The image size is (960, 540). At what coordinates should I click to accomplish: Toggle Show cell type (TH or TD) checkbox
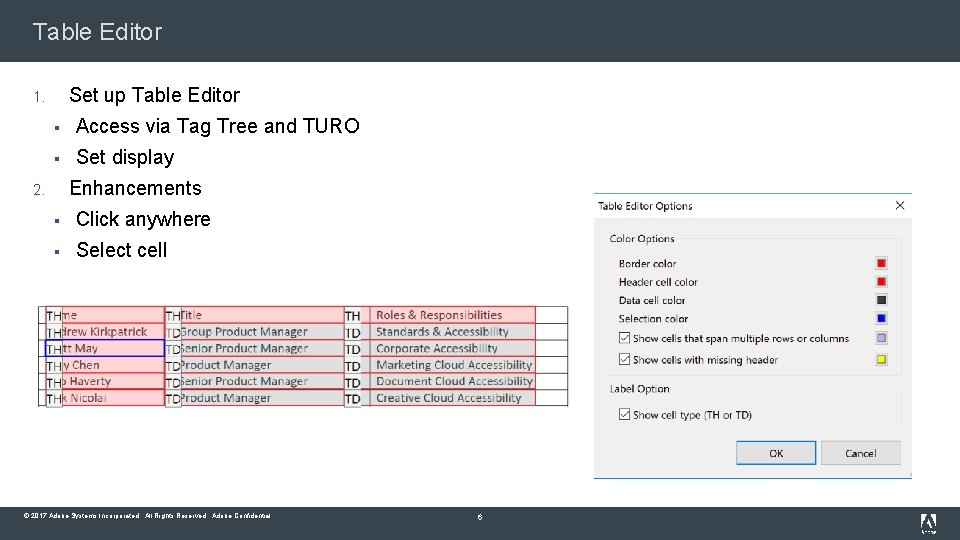pos(624,414)
